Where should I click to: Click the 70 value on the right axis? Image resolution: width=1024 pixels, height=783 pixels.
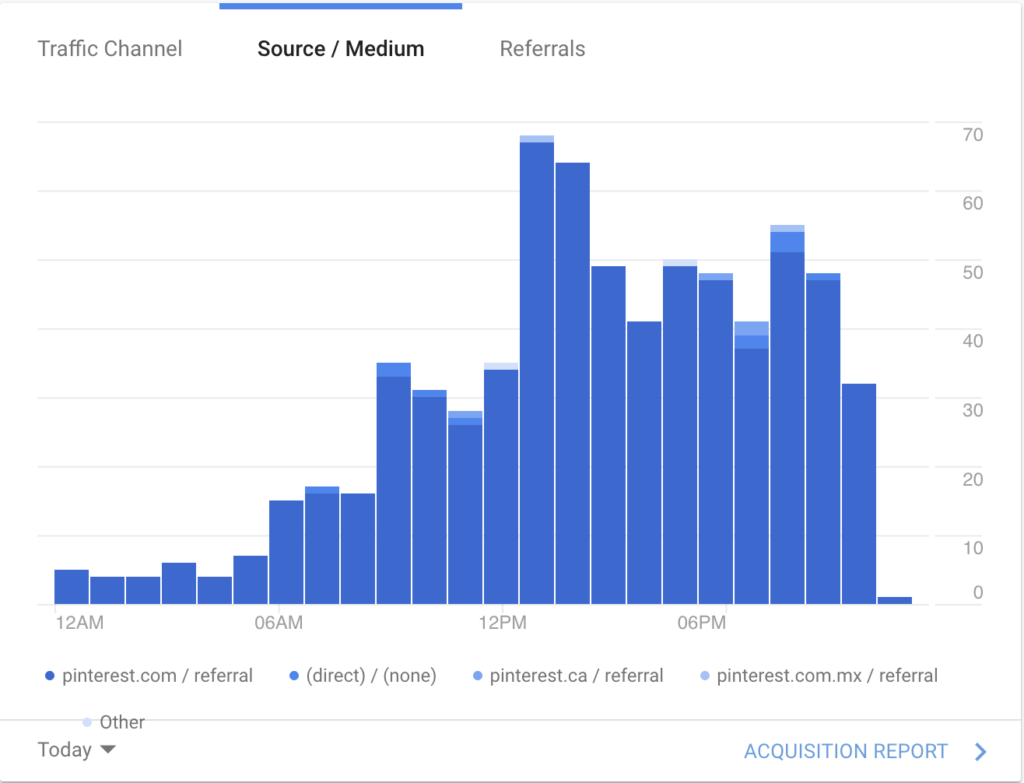pos(971,134)
